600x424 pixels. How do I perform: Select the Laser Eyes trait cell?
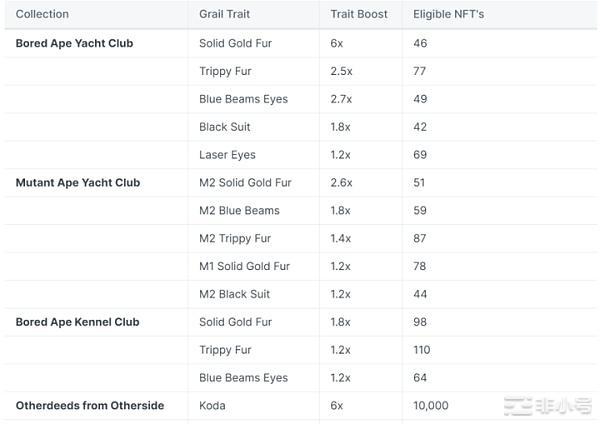pyautogui.click(x=227, y=155)
